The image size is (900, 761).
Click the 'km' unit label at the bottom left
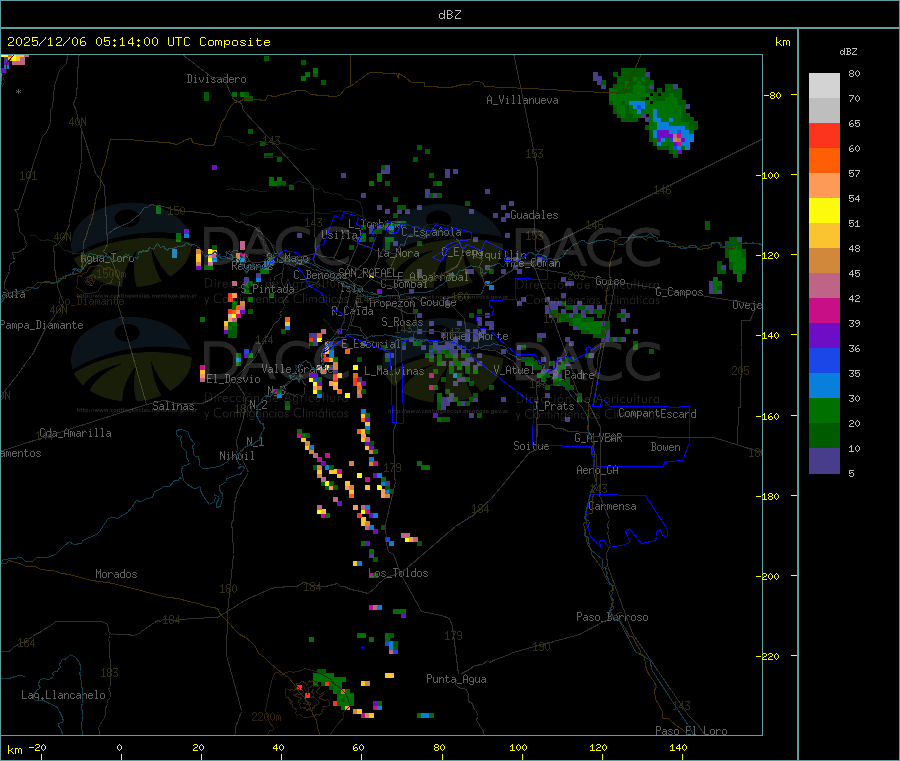pyautogui.click(x=14, y=750)
